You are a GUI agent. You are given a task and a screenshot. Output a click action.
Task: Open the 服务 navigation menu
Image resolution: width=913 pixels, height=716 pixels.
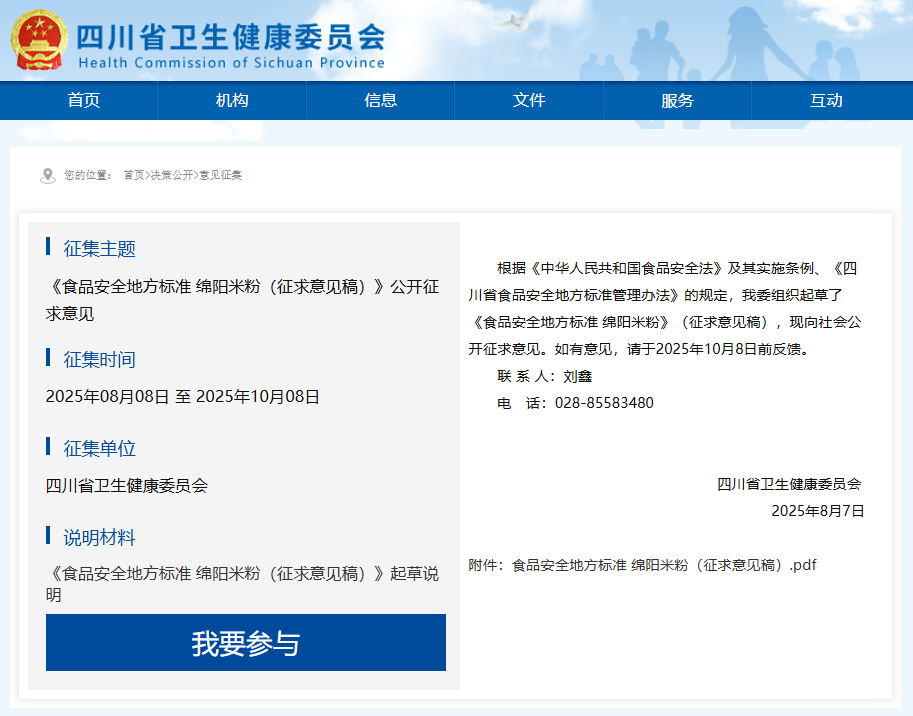click(677, 100)
